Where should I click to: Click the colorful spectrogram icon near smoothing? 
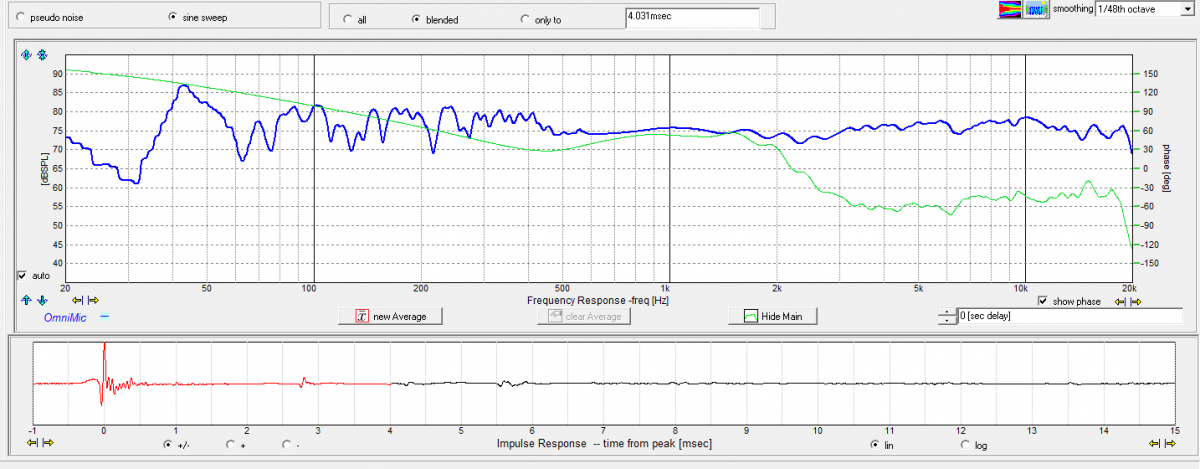1010,10
